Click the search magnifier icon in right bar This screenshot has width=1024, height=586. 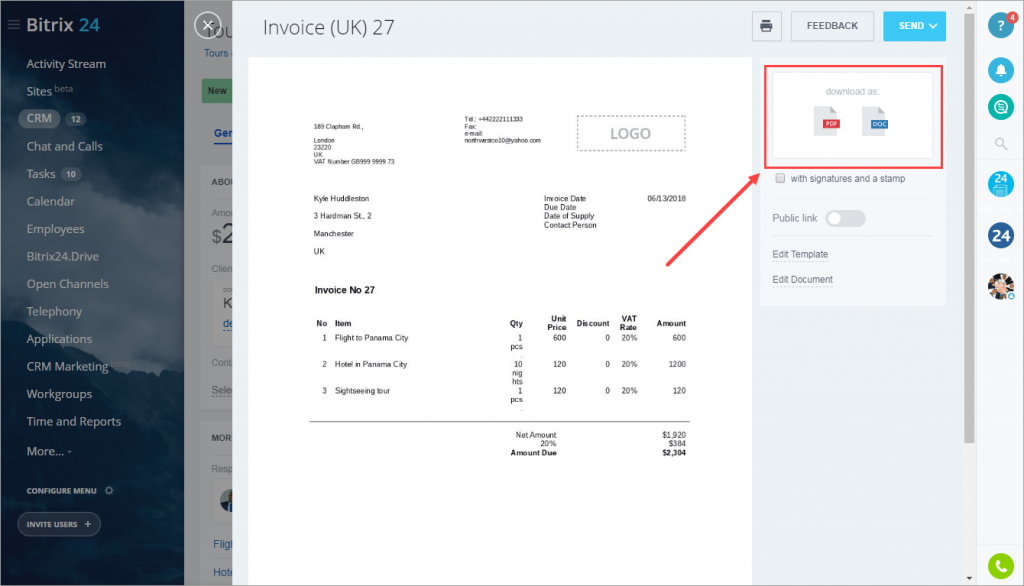click(1000, 144)
